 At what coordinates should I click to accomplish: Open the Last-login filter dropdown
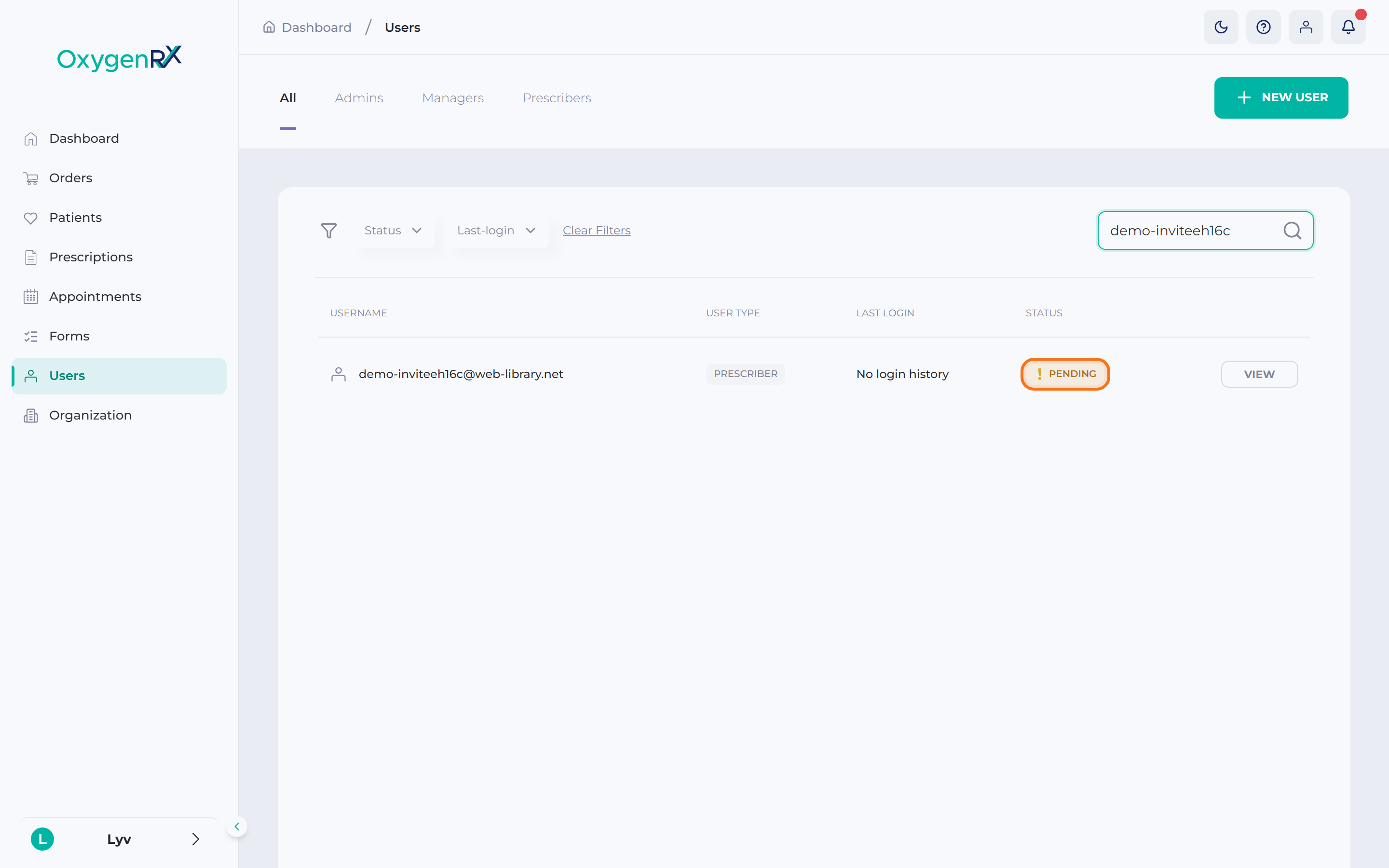pyautogui.click(x=496, y=231)
